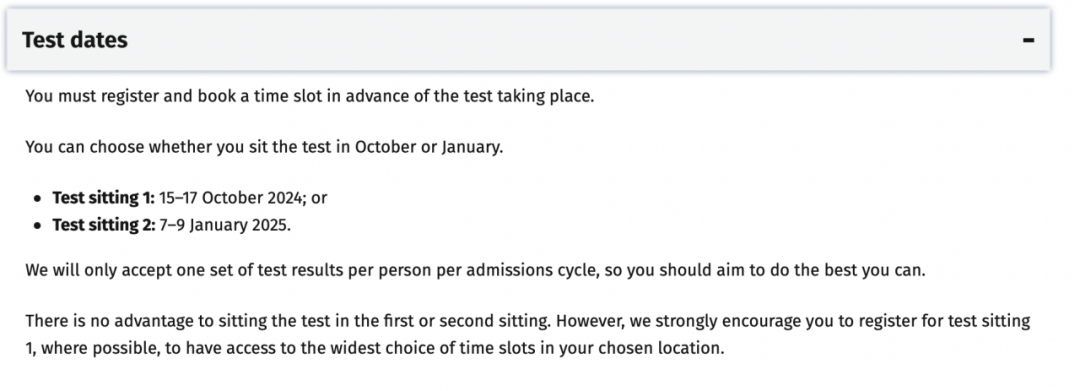The height and width of the screenshot is (391, 1080).
Task: Click the sentence starting "We will only accept"
Action: [x=475, y=271]
